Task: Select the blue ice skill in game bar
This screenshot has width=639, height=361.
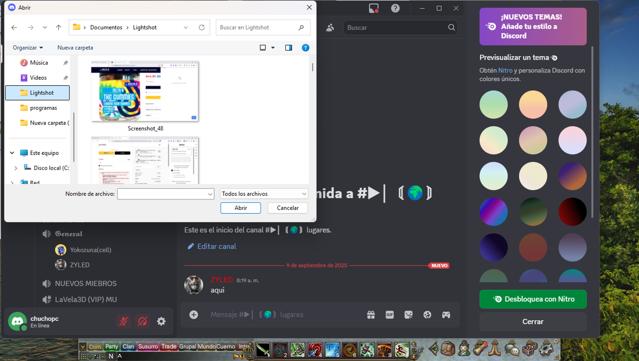Action: click(331, 350)
